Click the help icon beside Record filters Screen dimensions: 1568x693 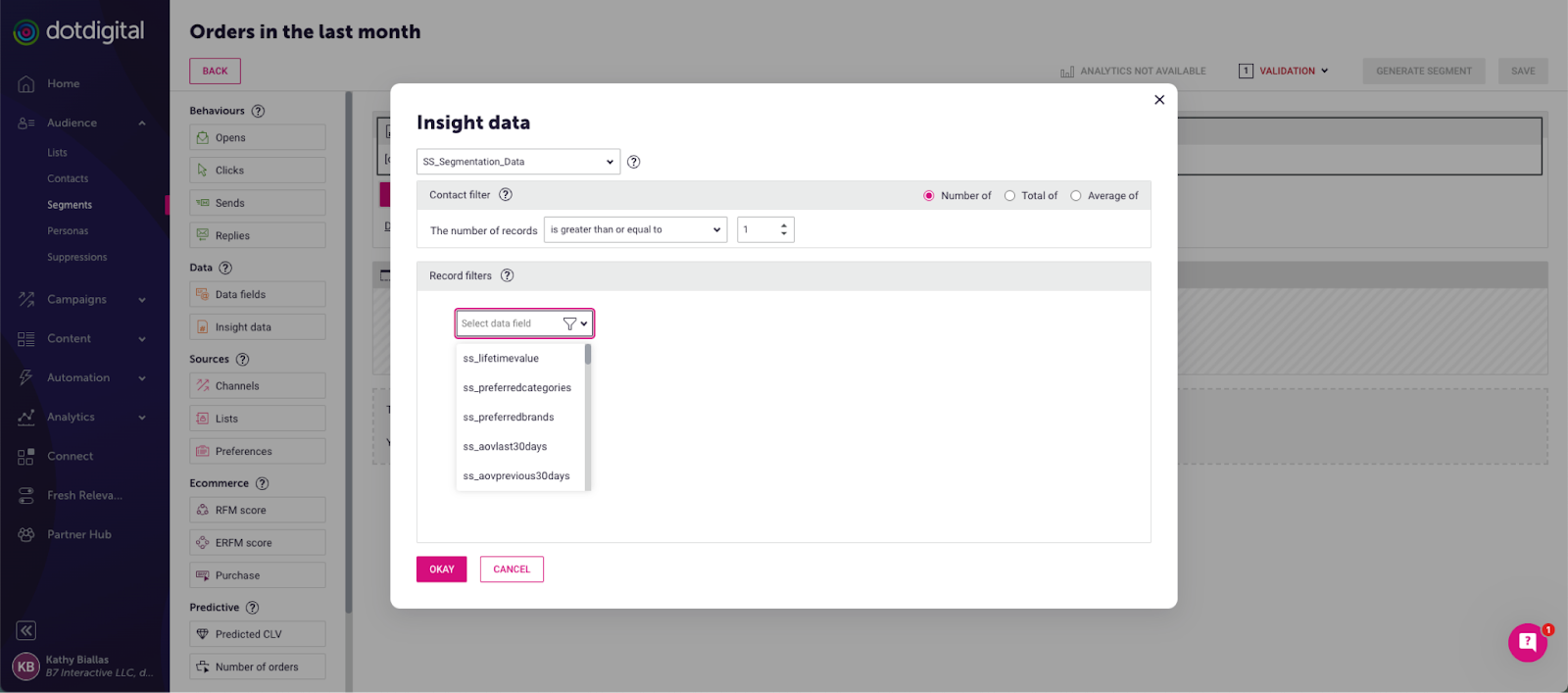point(507,275)
